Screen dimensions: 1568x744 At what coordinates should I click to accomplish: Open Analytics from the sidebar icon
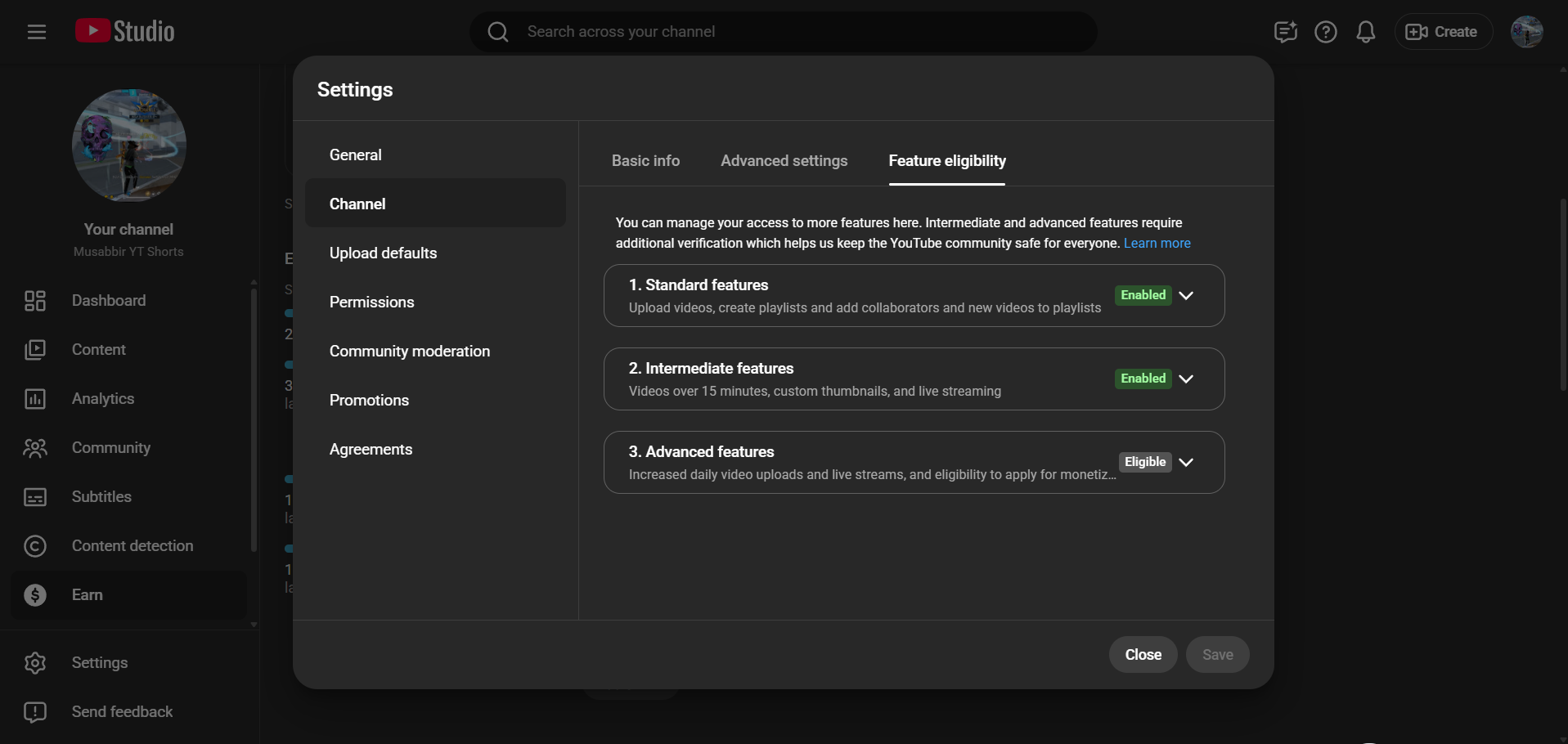(35, 399)
